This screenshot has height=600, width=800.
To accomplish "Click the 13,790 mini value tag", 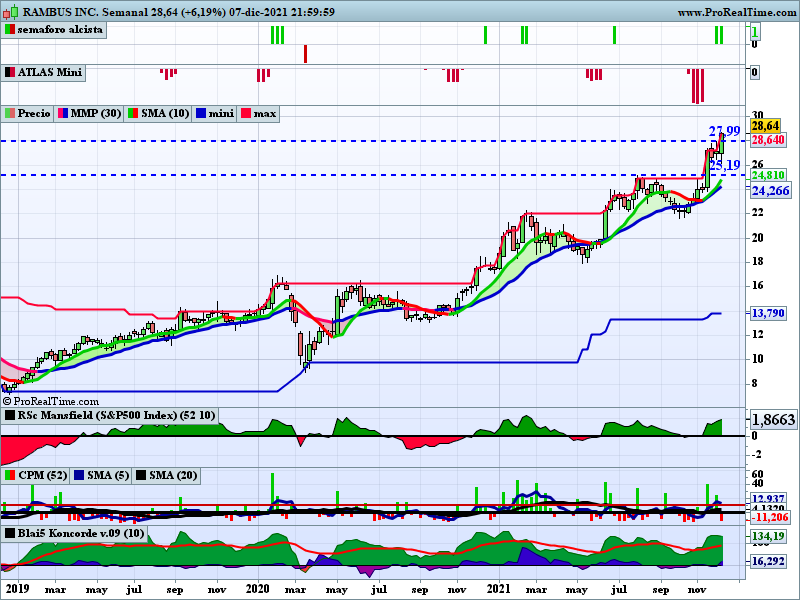I will [x=768, y=313].
